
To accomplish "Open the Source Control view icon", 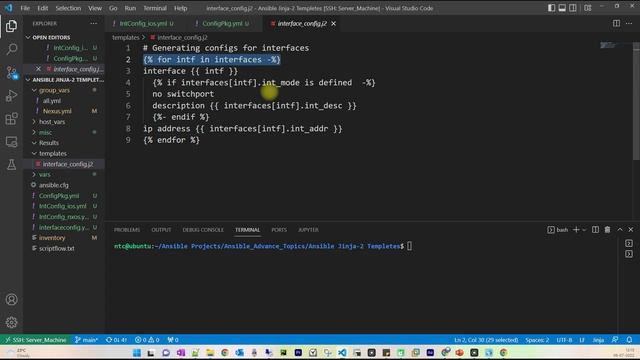I will pos(11,73).
